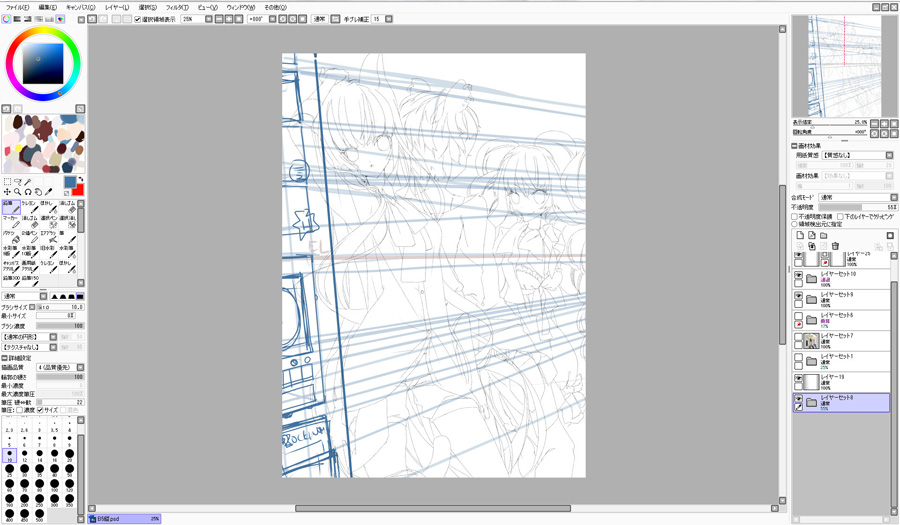Open the ファイル (File) menu
Image resolution: width=900 pixels, height=525 pixels.
[17, 7]
